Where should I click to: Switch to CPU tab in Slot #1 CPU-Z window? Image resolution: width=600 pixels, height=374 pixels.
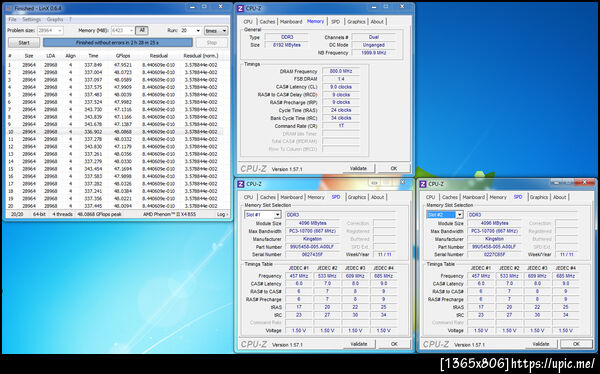[x=248, y=197]
